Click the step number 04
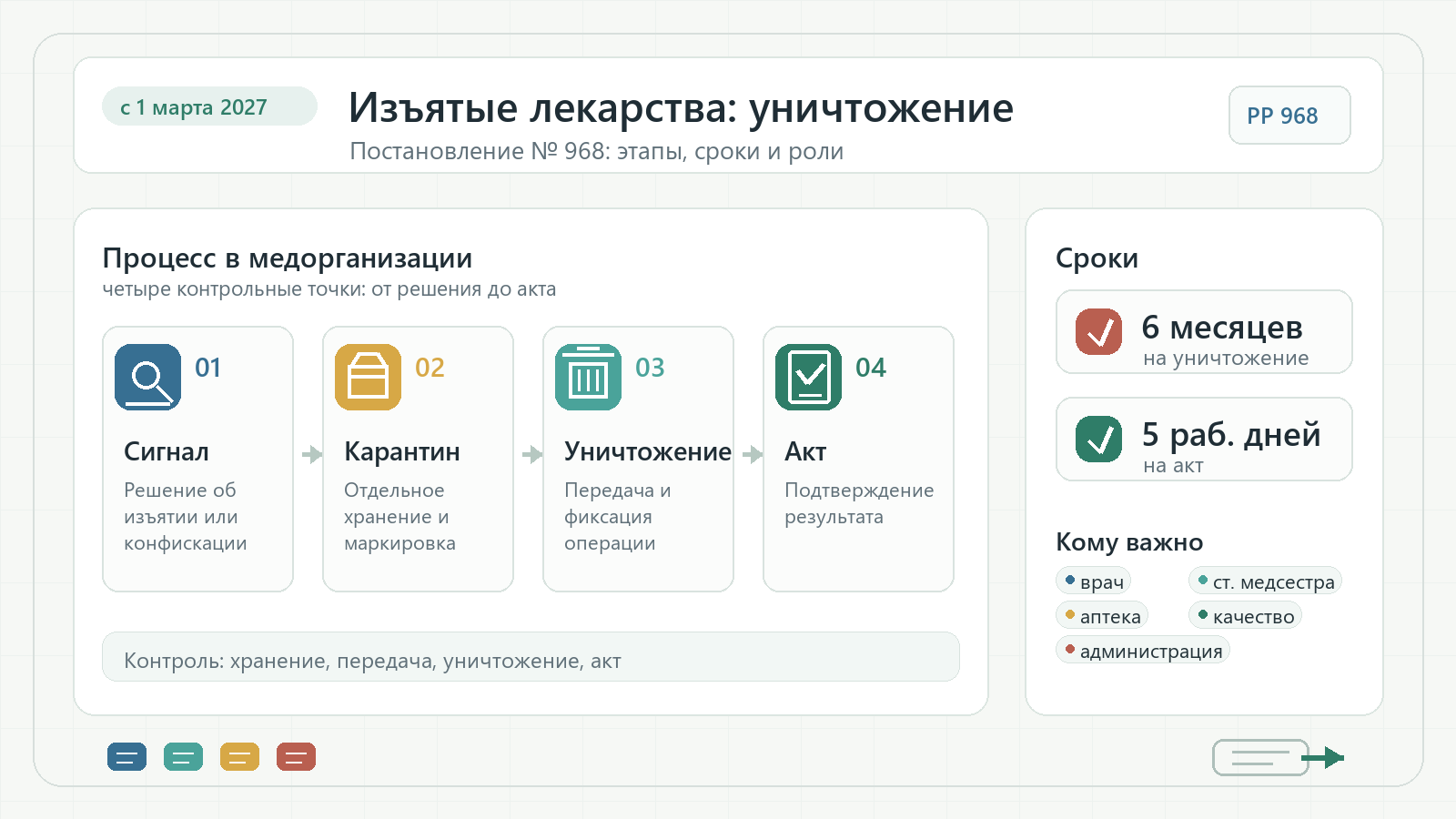The height and width of the screenshot is (819, 1456). (x=871, y=368)
